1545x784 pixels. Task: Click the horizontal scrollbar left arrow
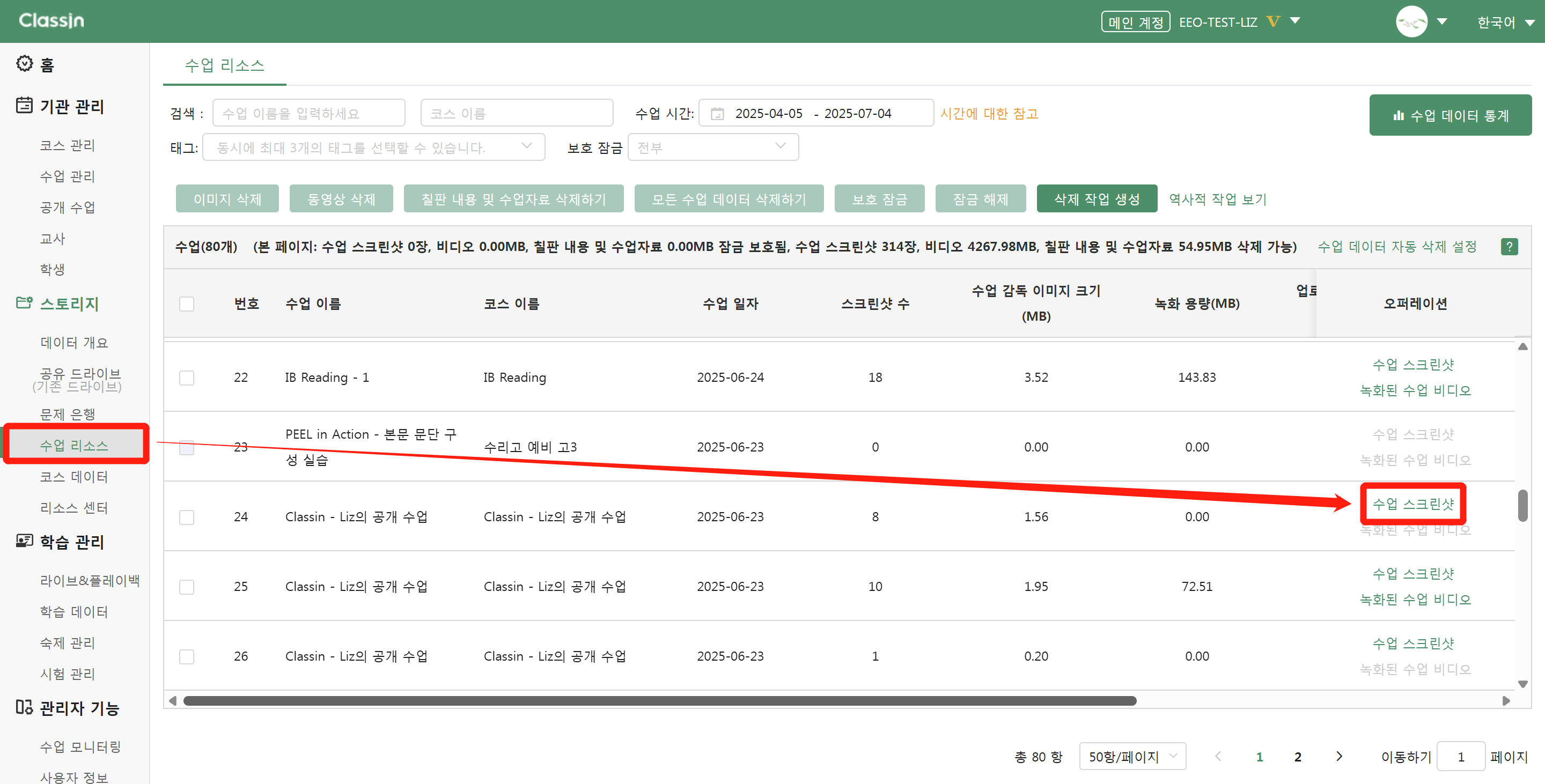point(173,701)
